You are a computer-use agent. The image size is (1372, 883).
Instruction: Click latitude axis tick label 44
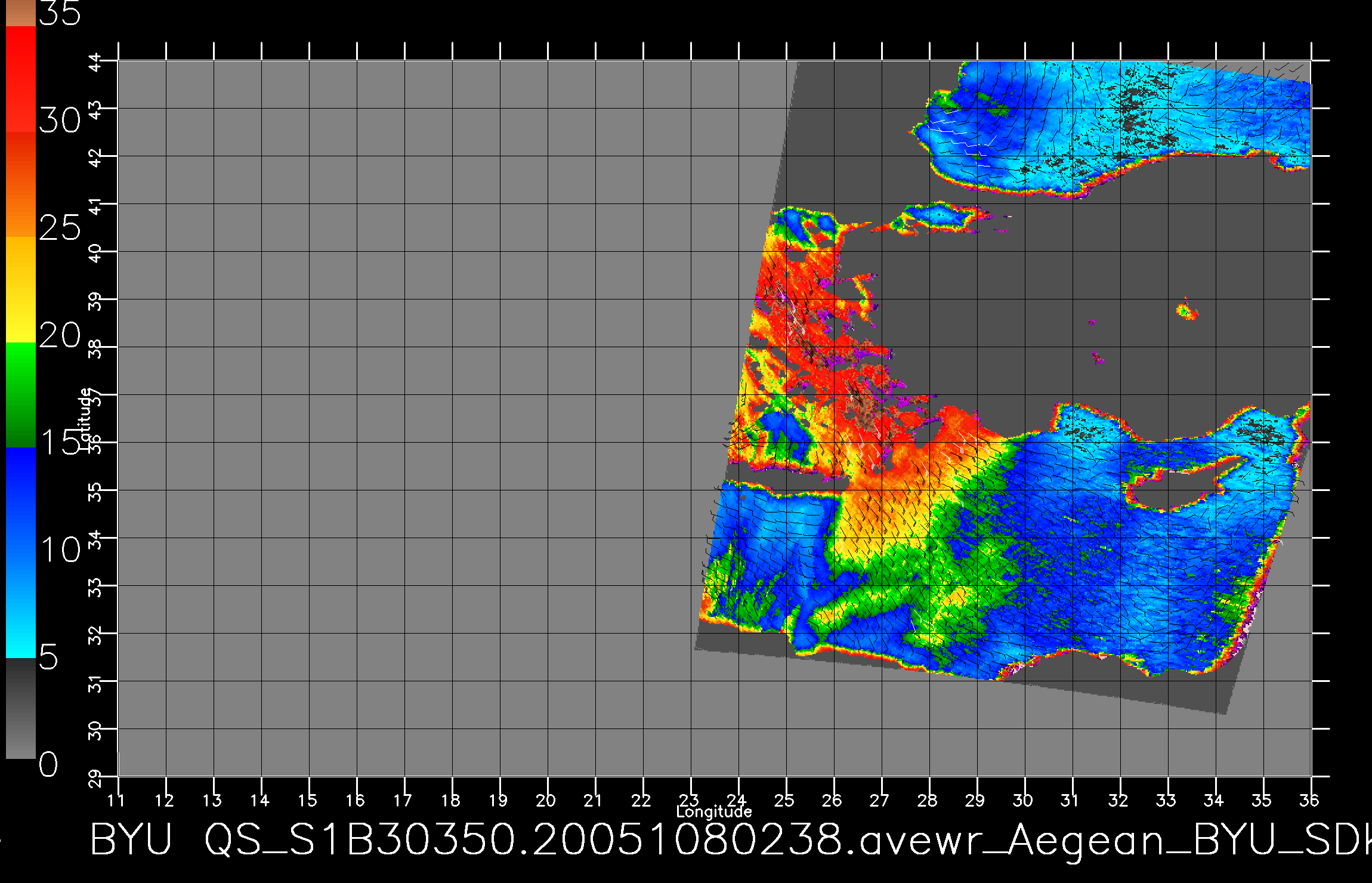95,62
